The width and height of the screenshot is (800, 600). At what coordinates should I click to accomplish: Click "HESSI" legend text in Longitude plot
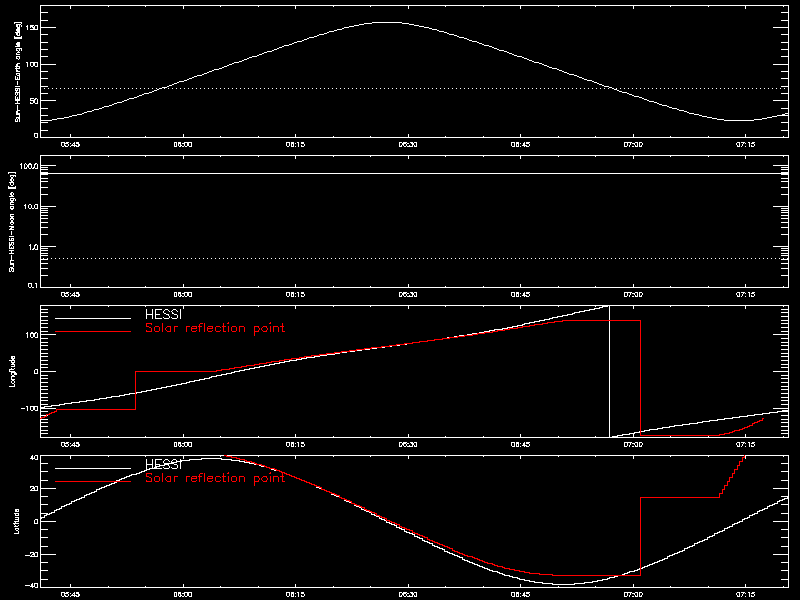pos(163,314)
